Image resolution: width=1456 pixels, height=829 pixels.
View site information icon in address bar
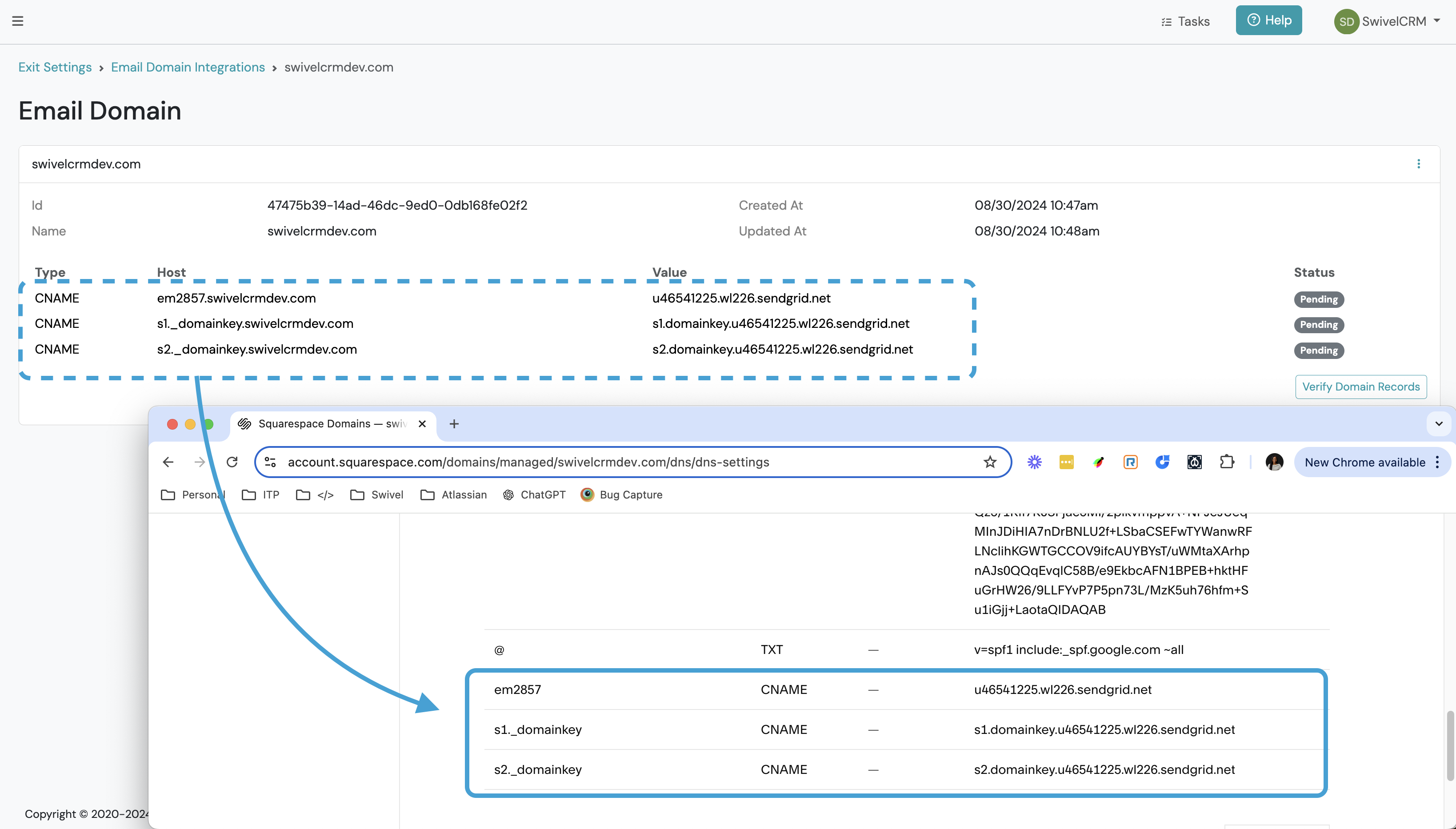coord(271,462)
